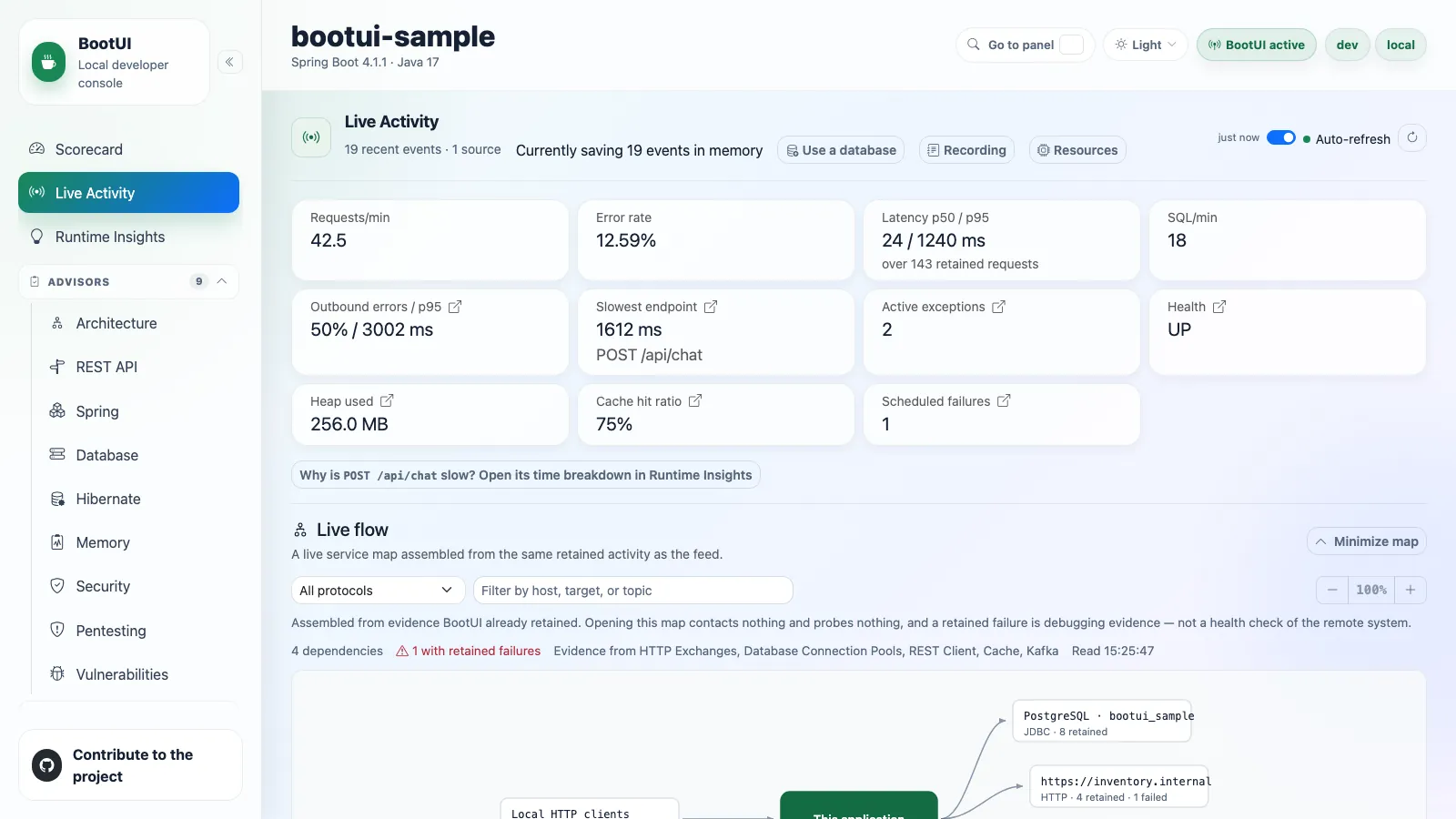This screenshot has height=819, width=1456.
Task: Click the filter by host, target, or topic field
Action: pos(632,591)
